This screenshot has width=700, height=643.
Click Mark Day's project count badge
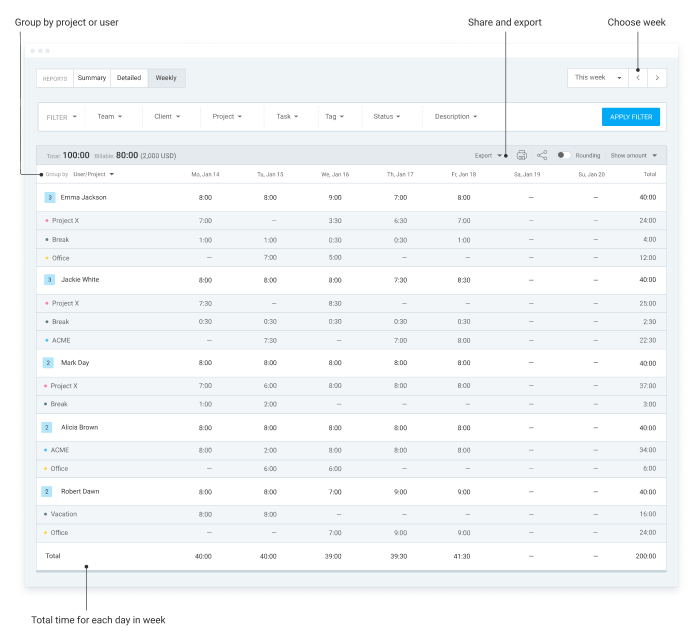coord(48,362)
